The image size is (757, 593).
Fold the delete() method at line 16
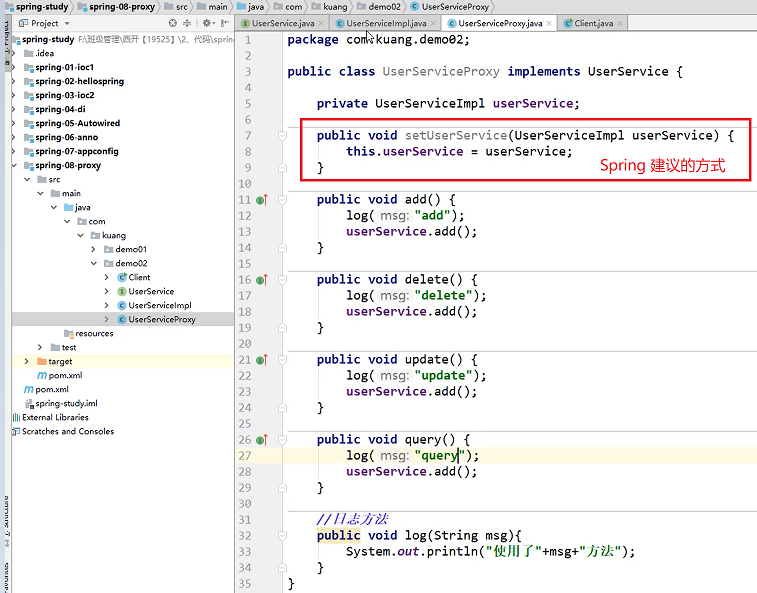[282, 280]
